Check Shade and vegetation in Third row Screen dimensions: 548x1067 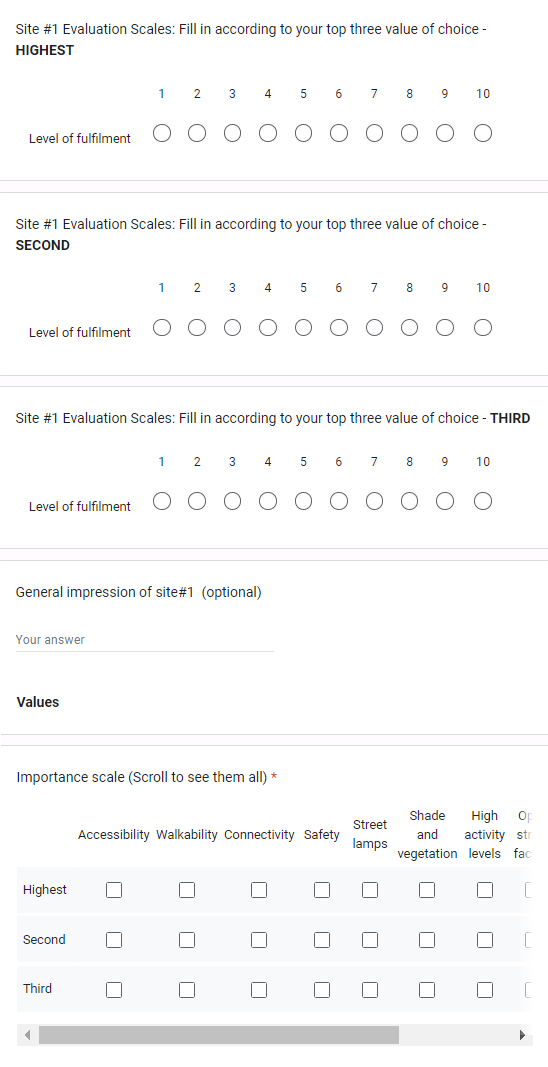tap(427, 989)
